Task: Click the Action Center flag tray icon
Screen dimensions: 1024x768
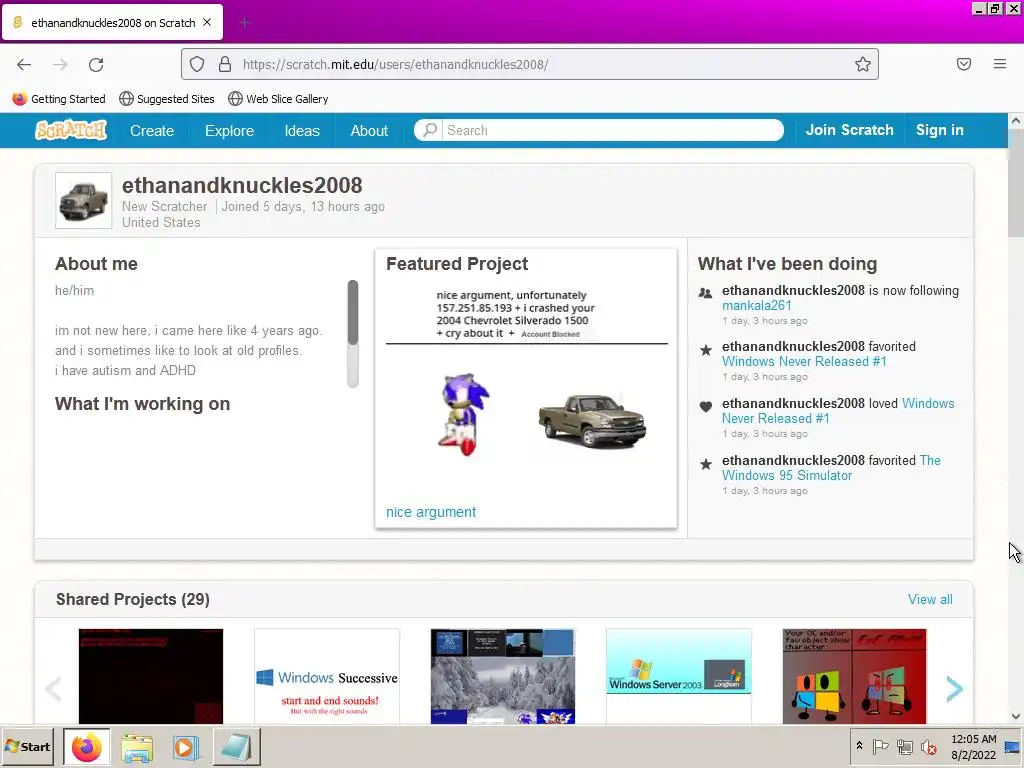Action: [x=880, y=746]
